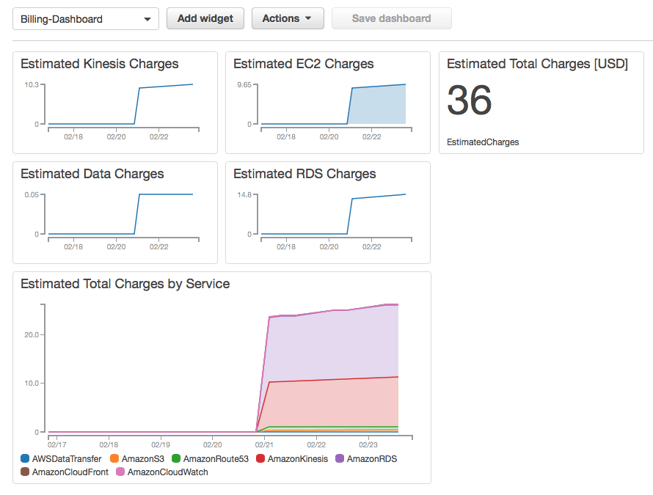Open the Billing-Dashboard dropdown selector
This screenshot has width=653, height=495.
(x=87, y=19)
